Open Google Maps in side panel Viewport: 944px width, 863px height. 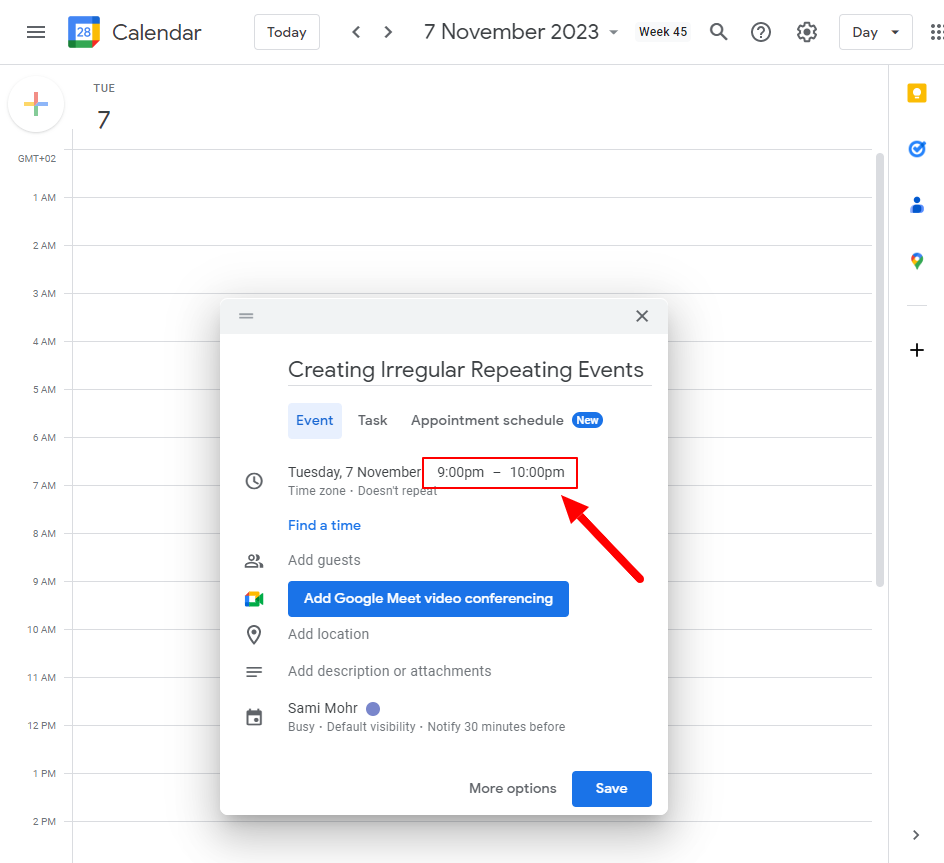point(916,261)
